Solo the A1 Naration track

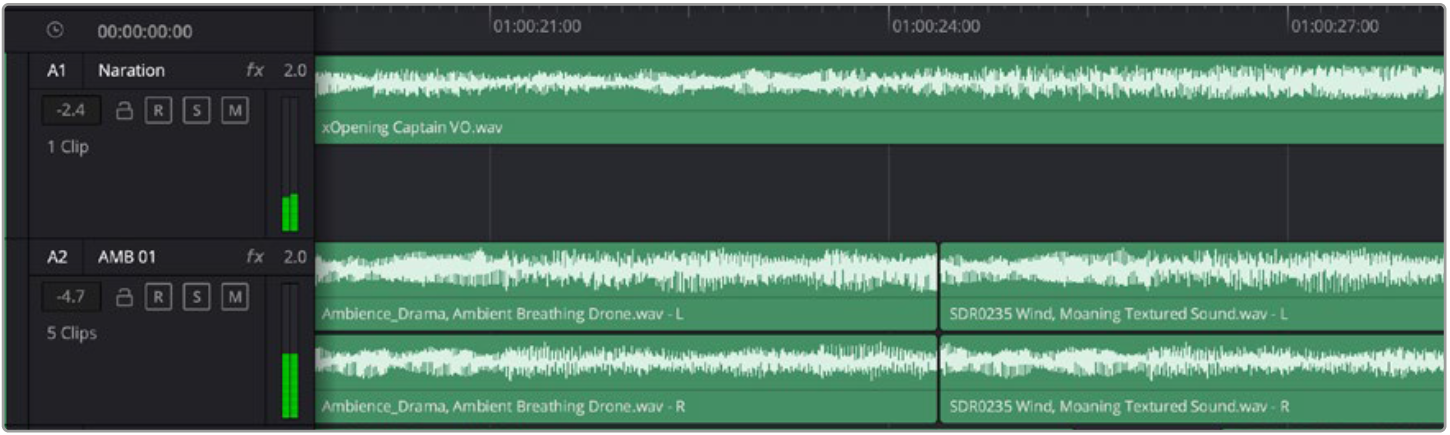[x=196, y=111]
